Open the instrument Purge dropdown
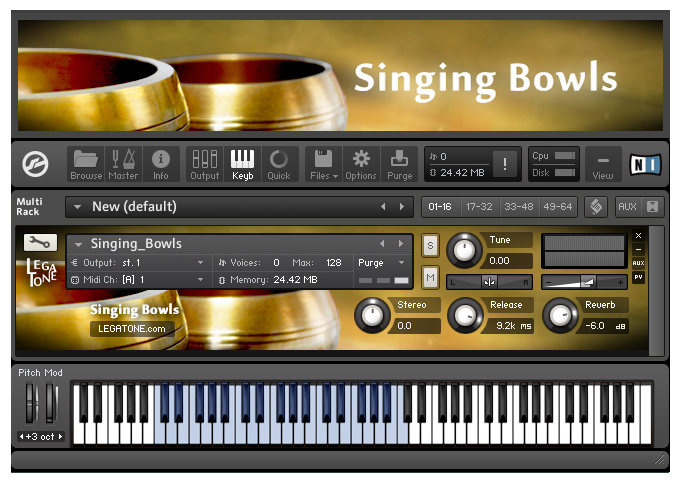The height and width of the screenshot is (480, 680). pyautogui.click(x=381, y=263)
